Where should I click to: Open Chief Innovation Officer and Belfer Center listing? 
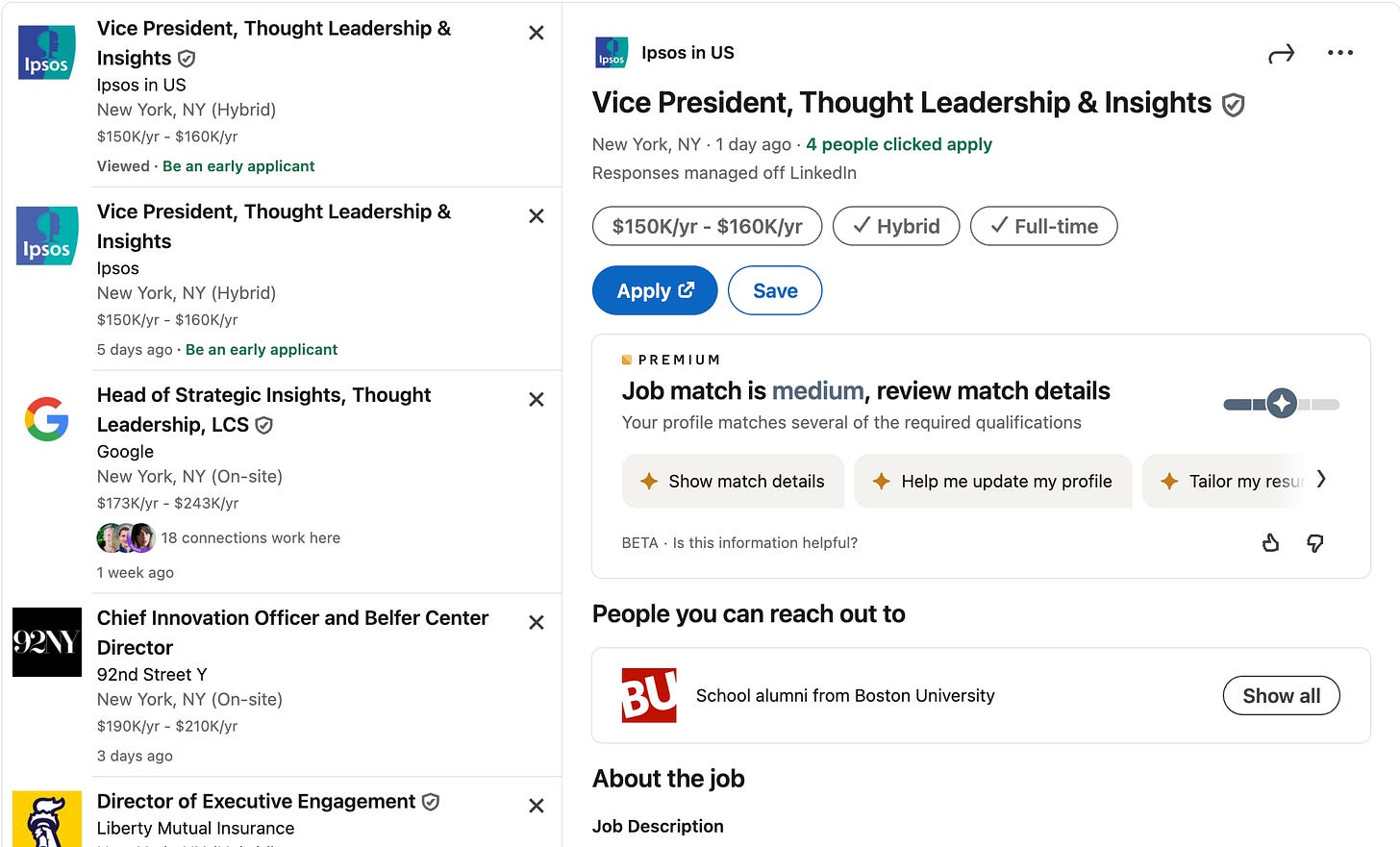pos(292,632)
